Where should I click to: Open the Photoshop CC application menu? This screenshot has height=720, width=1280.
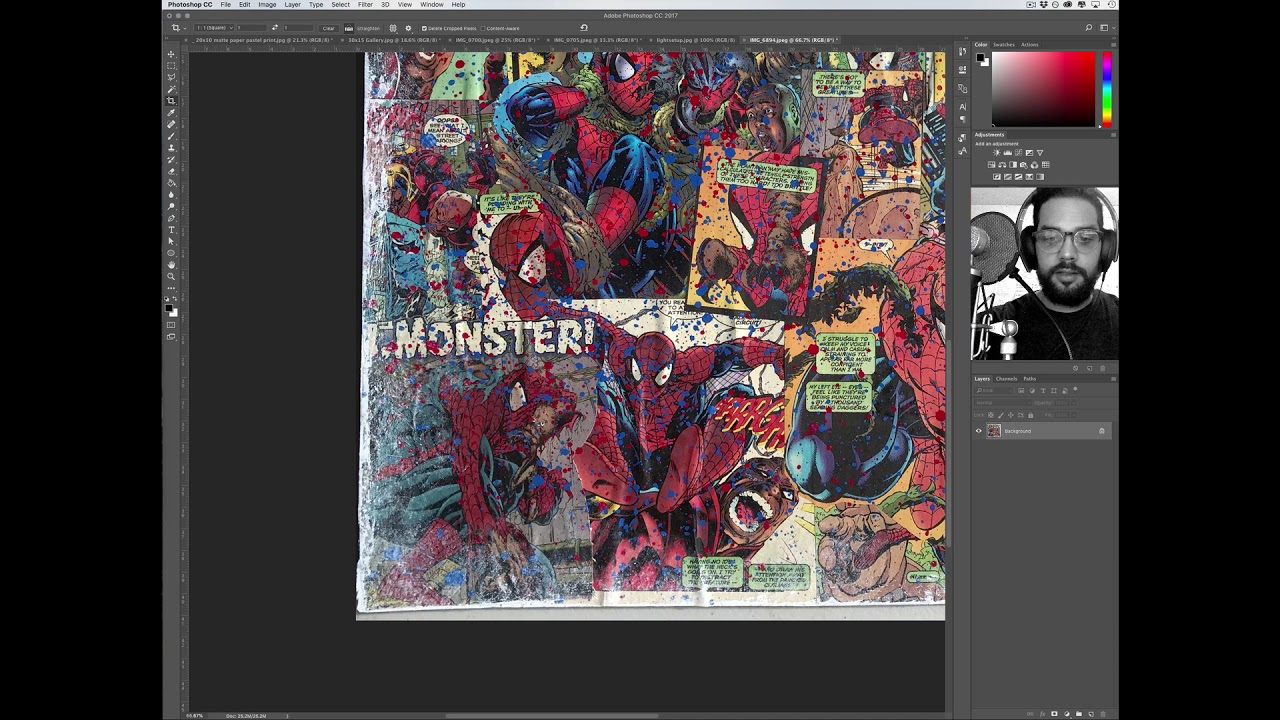190,5
